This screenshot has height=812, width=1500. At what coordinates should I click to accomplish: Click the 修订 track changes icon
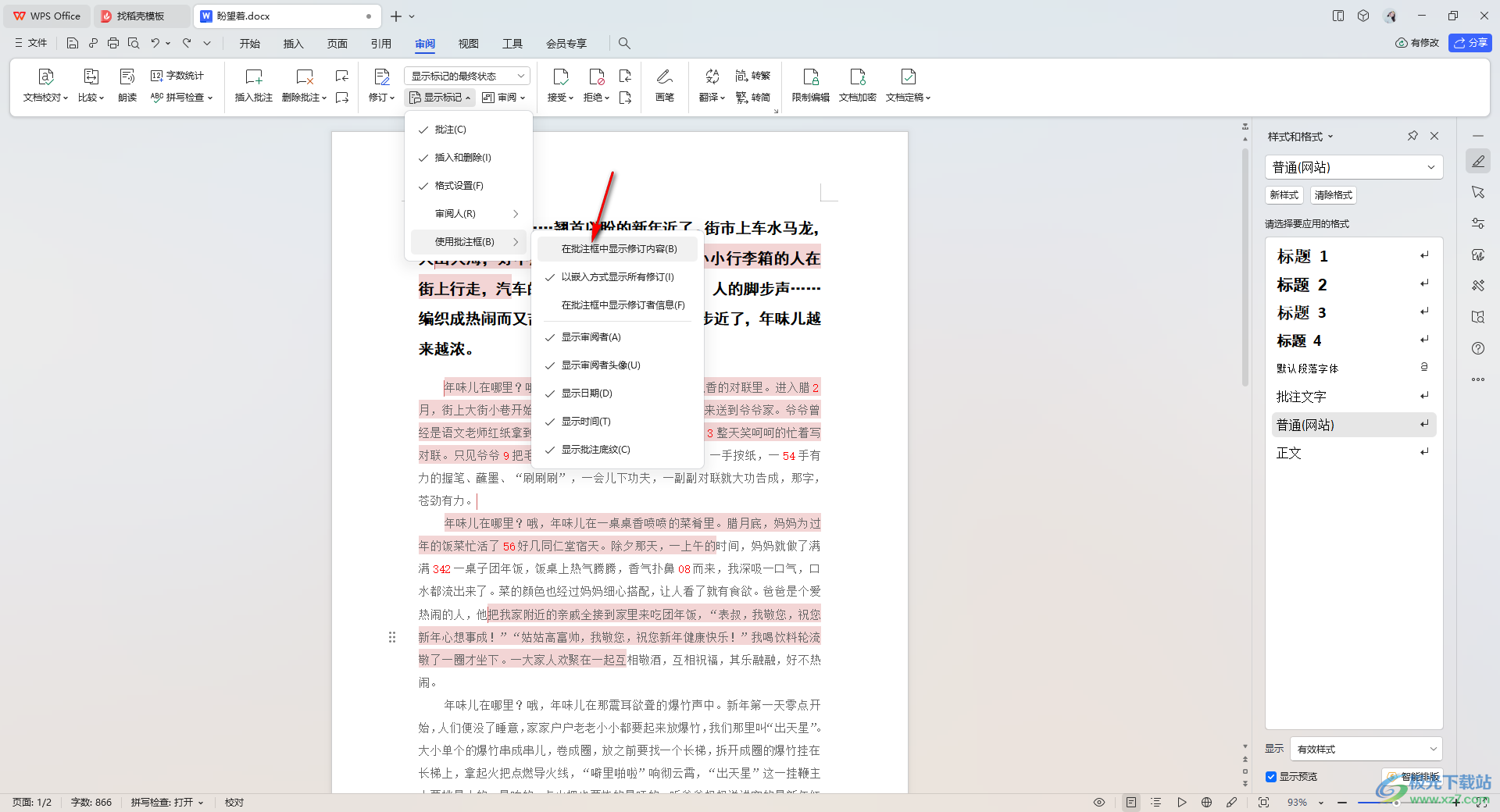[x=381, y=77]
